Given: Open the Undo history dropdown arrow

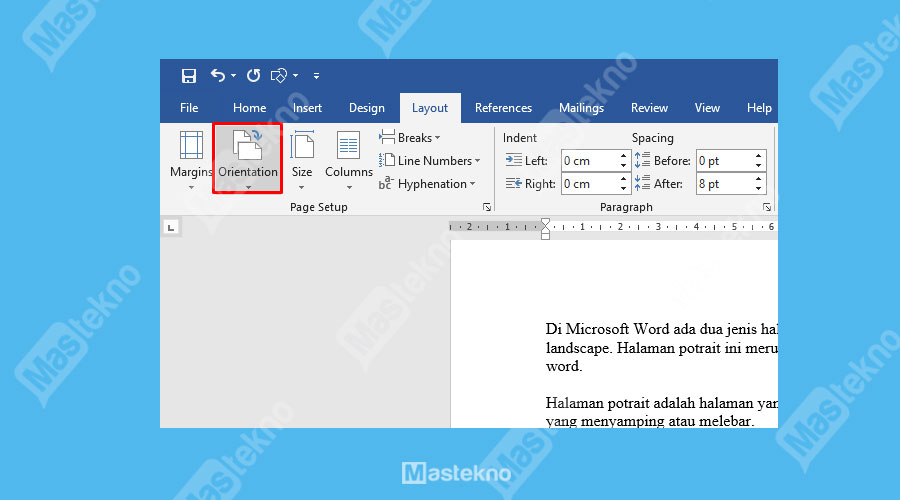Looking at the screenshot, I should (233, 76).
